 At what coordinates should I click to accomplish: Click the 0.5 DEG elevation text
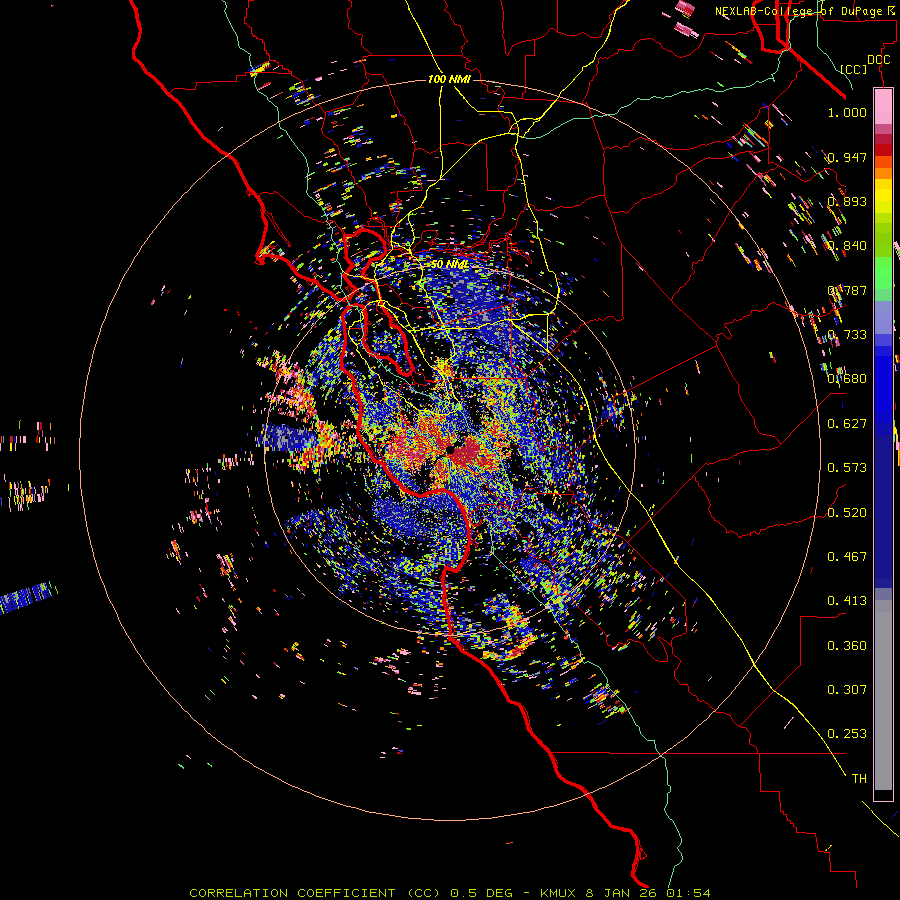(x=480, y=893)
